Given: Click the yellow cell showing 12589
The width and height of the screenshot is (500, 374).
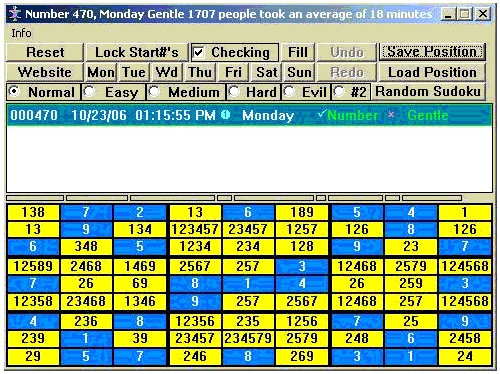Looking at the screenshot, I should (33, 266).
